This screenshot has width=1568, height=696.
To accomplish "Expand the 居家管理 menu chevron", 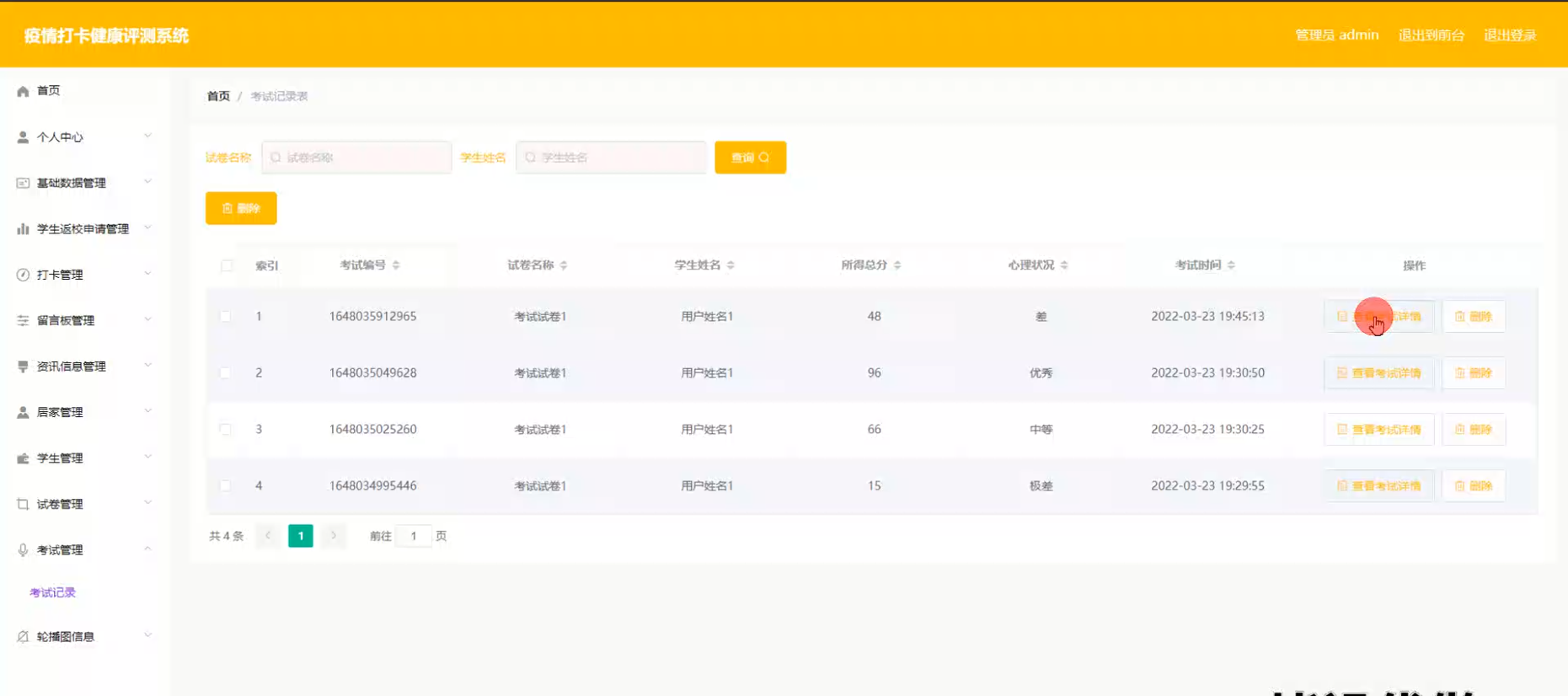I will (147, 411).
